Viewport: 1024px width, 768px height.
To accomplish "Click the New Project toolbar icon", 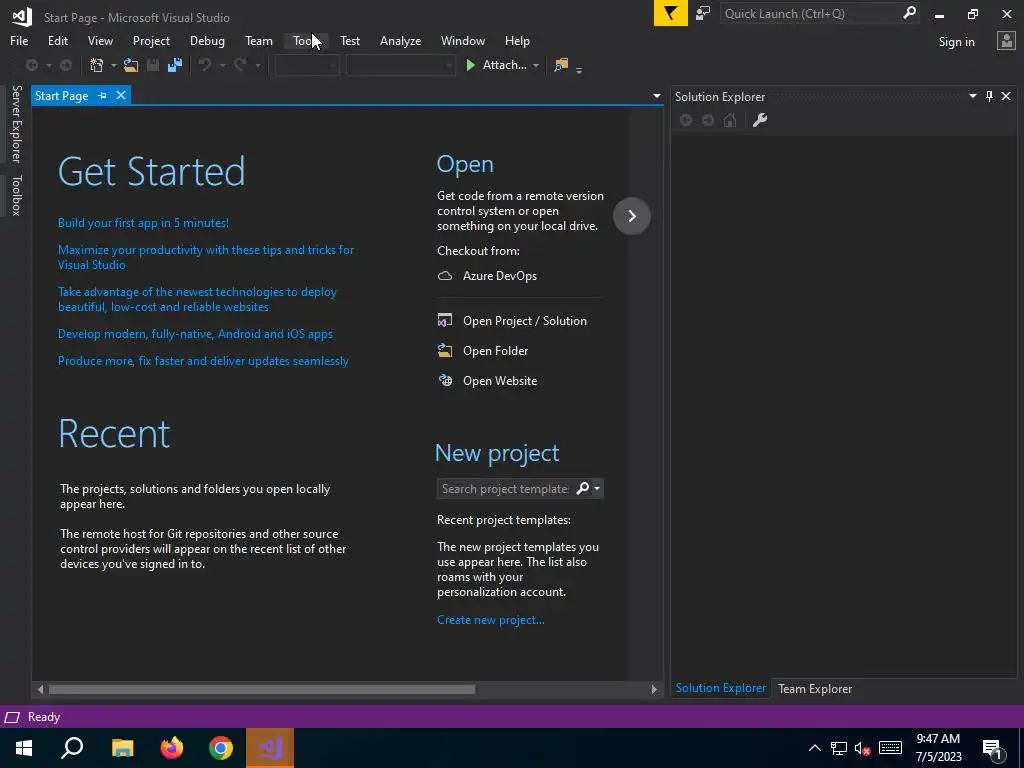I will 97,65.
